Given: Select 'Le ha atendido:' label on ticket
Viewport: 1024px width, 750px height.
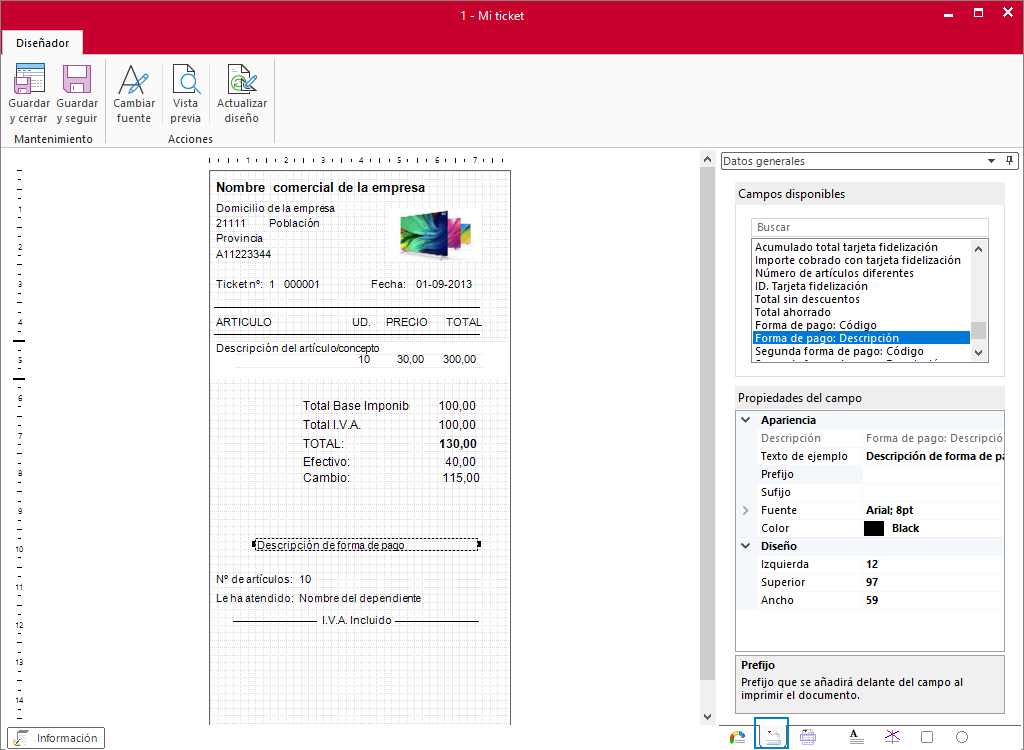Looking at the screenshot, I should click(x=255, y=598).
